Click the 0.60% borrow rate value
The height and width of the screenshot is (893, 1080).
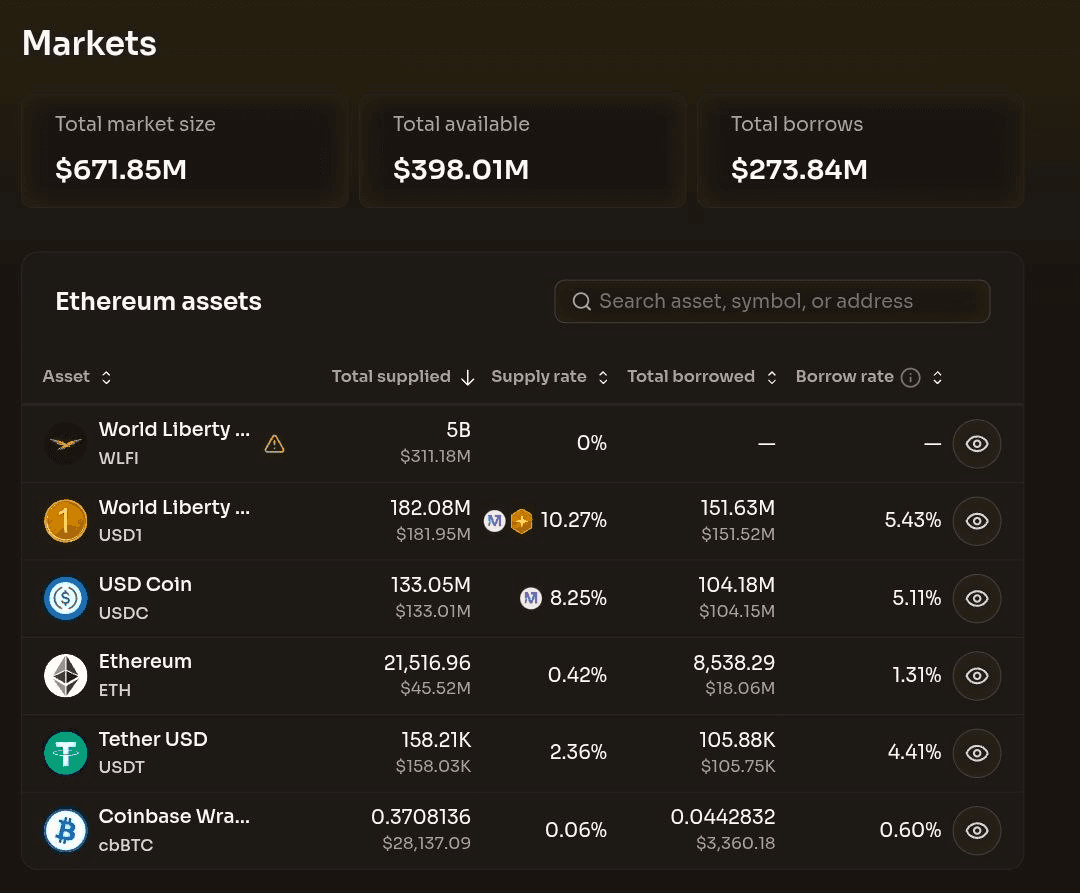coord(911,830)
